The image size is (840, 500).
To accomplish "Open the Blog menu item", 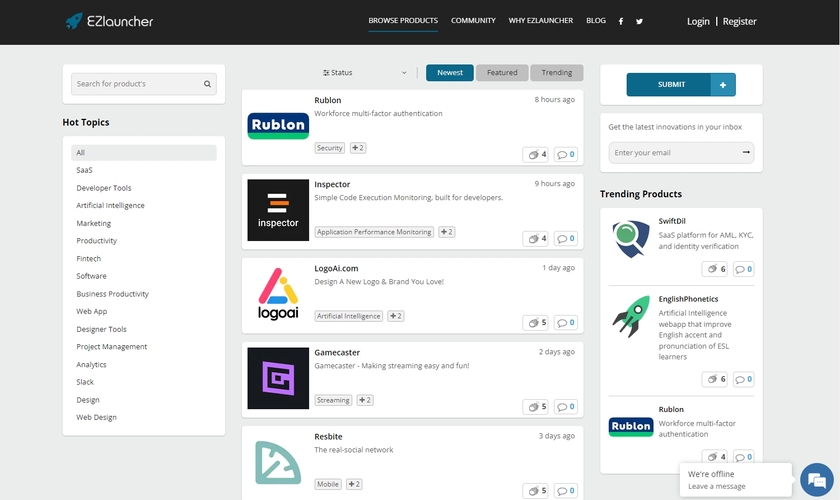I will coord(596,20).
